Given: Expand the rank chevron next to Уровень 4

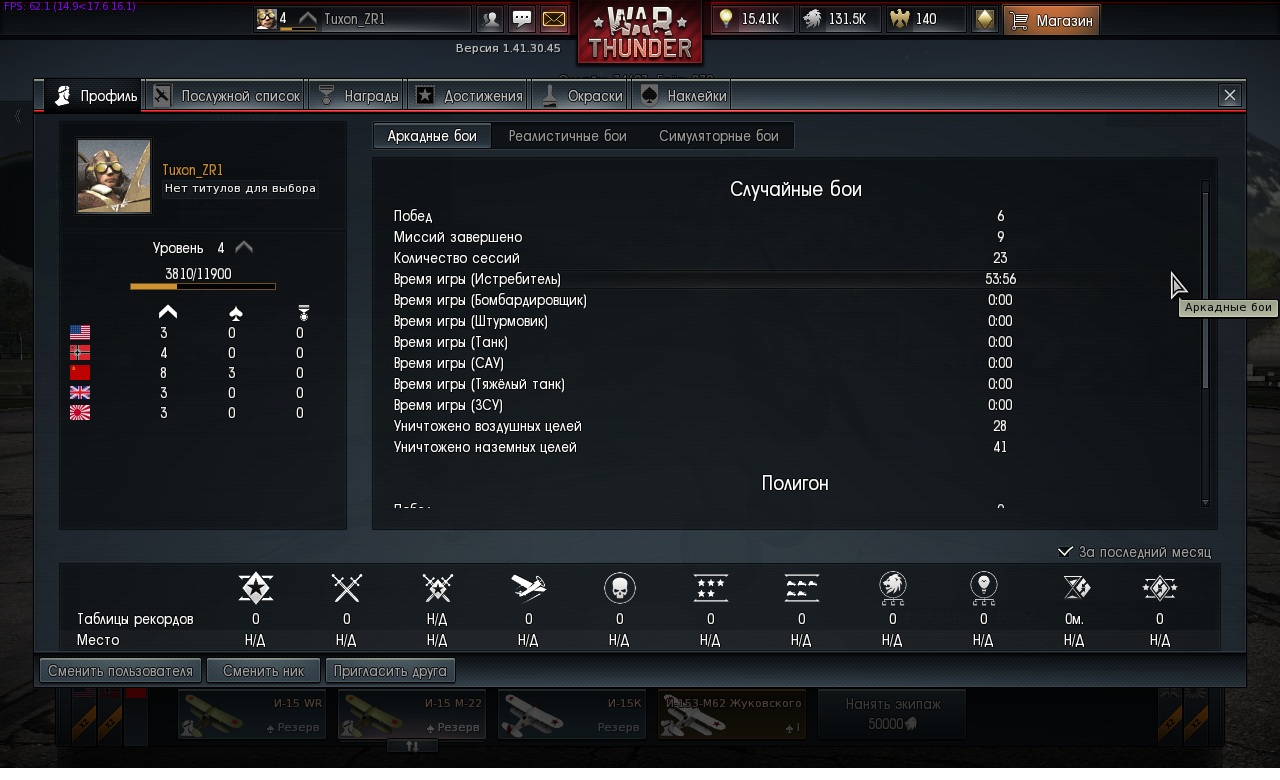Looking at the screenshot, I should [244, 247].
